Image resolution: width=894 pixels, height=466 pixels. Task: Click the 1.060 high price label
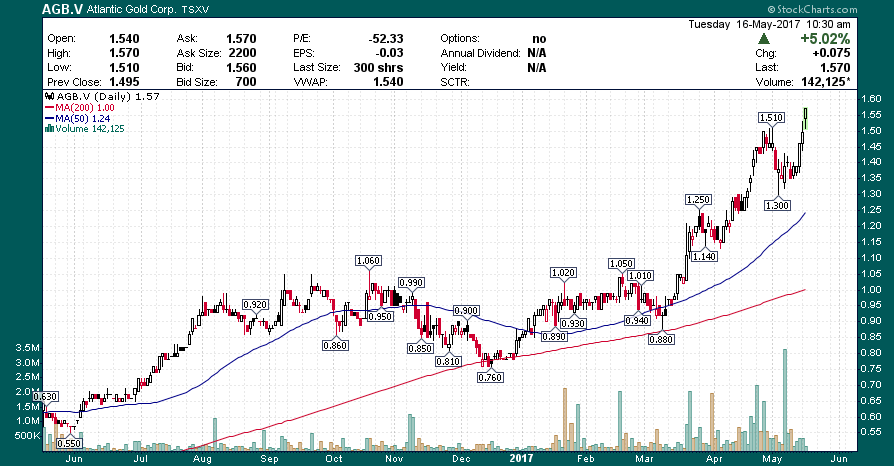(x=368, y=261)
